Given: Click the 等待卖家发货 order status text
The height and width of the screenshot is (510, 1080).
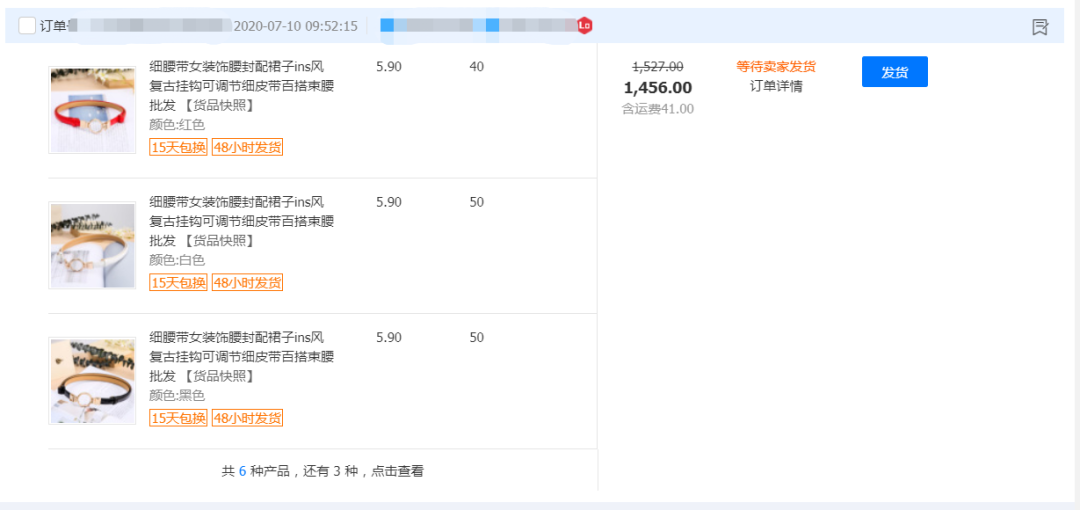Looking at the screenshot, I should click(x=776, y=66).
